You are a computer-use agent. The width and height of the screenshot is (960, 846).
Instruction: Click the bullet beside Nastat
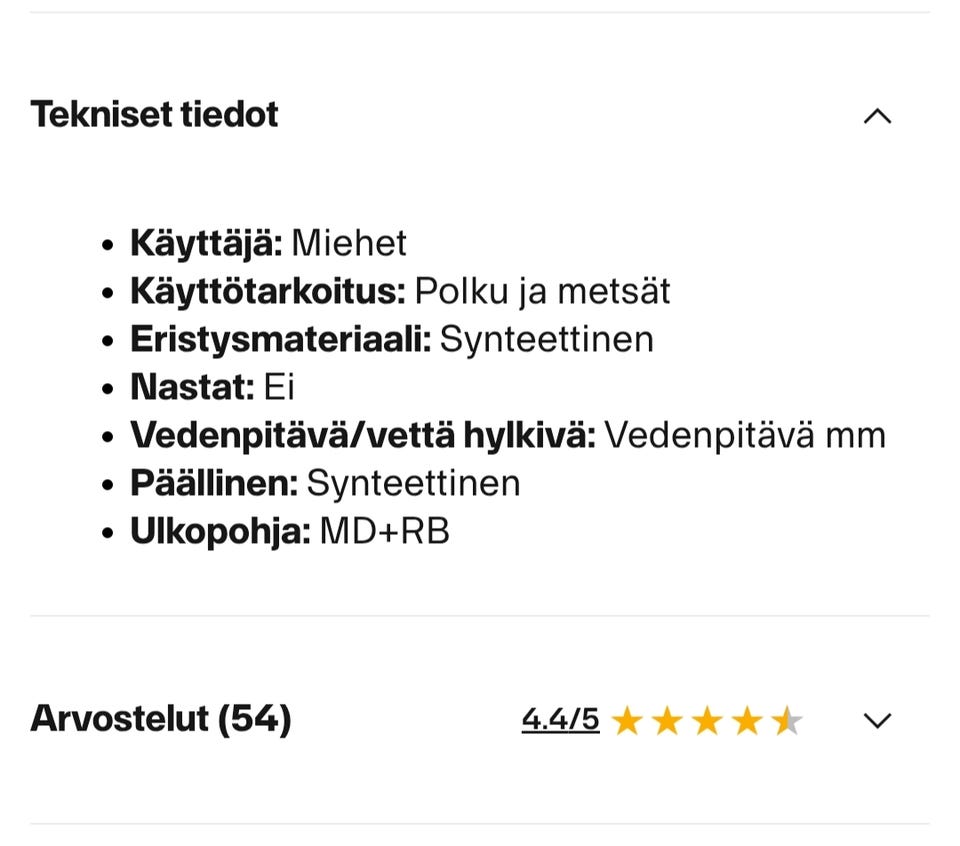[106, 384]
